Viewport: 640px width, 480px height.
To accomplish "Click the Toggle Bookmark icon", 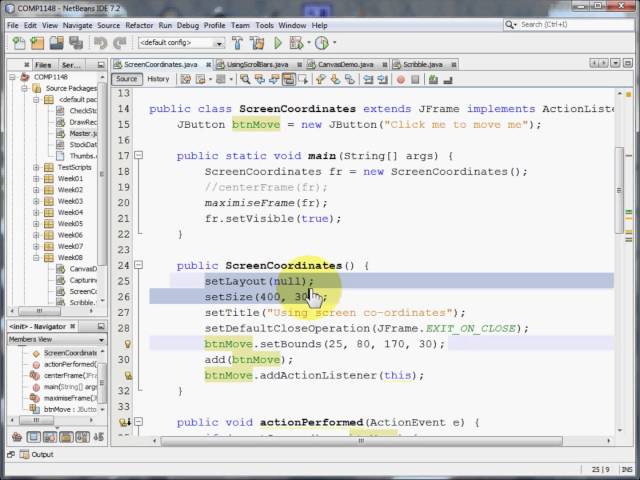I will tap(350, 79).
